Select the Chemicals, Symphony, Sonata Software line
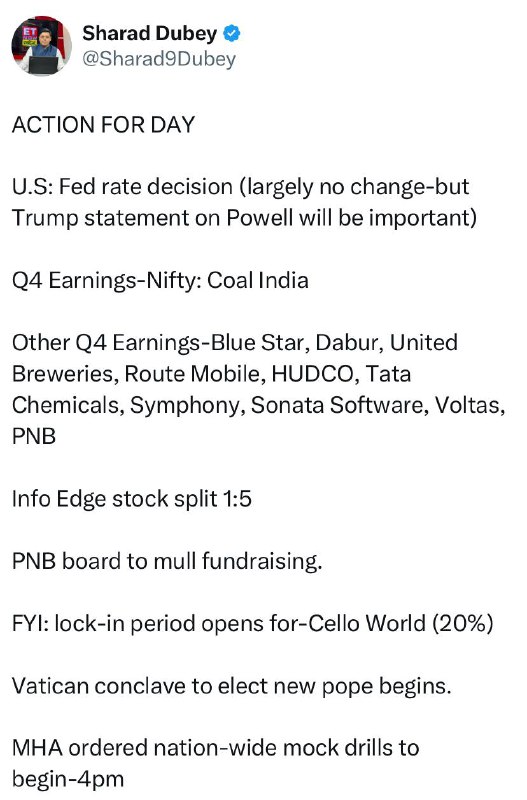This screenshot has height=800, width=527. tap(259, 405)
